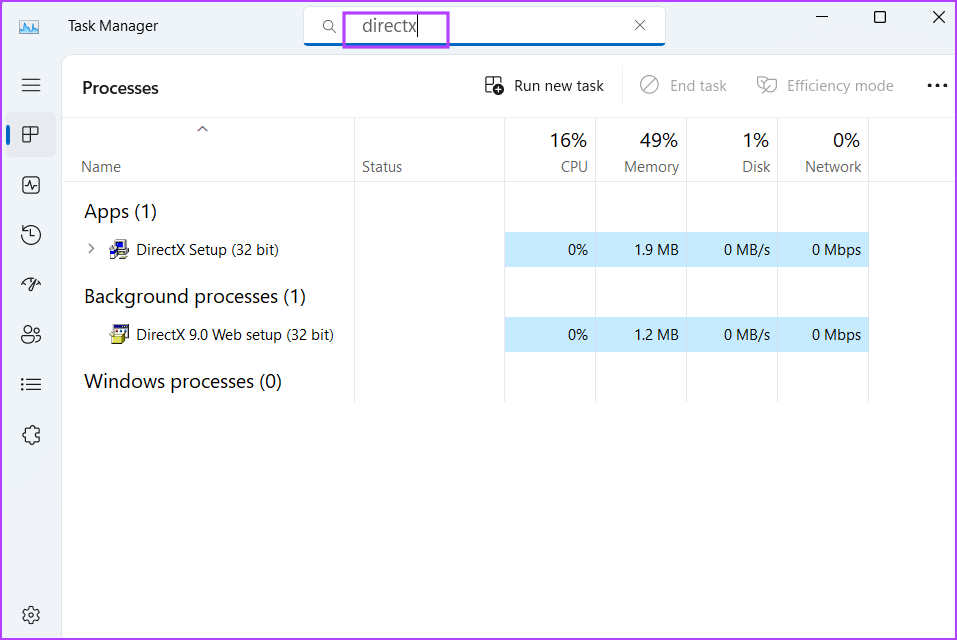Open the hamburger navigation menu

31,85
